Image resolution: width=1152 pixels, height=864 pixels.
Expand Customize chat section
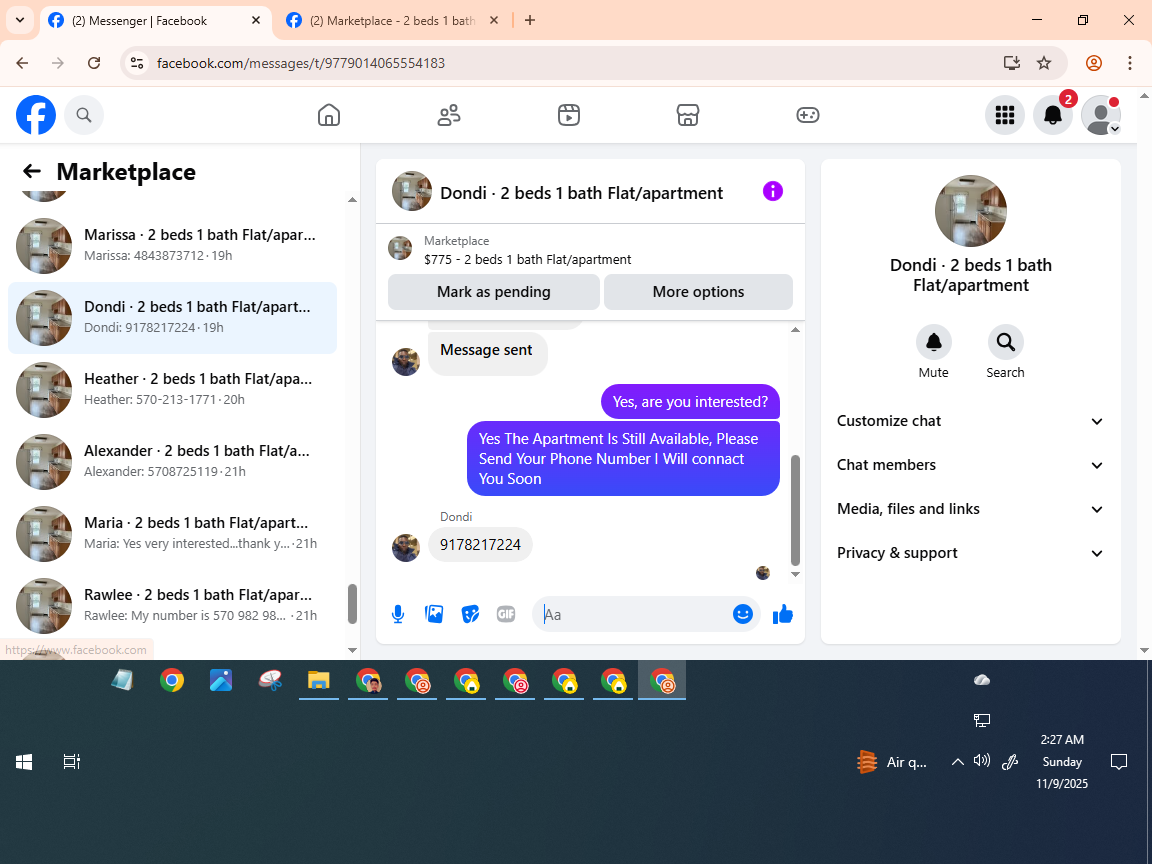(971, 421)
